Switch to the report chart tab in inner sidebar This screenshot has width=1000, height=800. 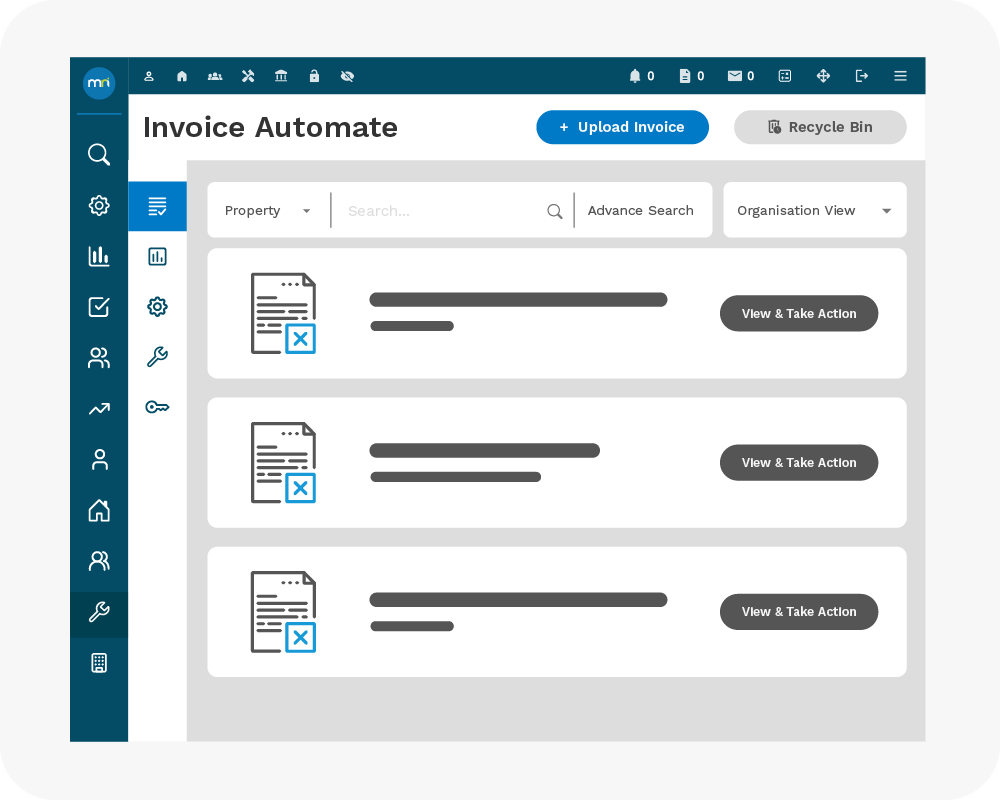pyautogui.click(x=157, y=257)
